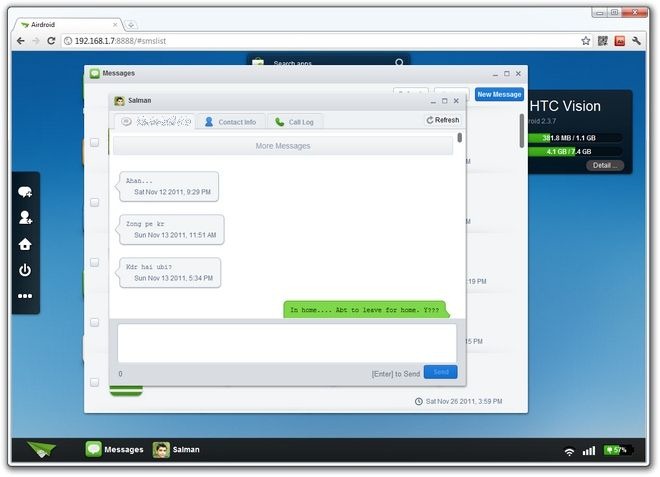Screen dimensions: 660x477
Task: Click the red PDF extension icon
Action: click(x=620, y=41)
